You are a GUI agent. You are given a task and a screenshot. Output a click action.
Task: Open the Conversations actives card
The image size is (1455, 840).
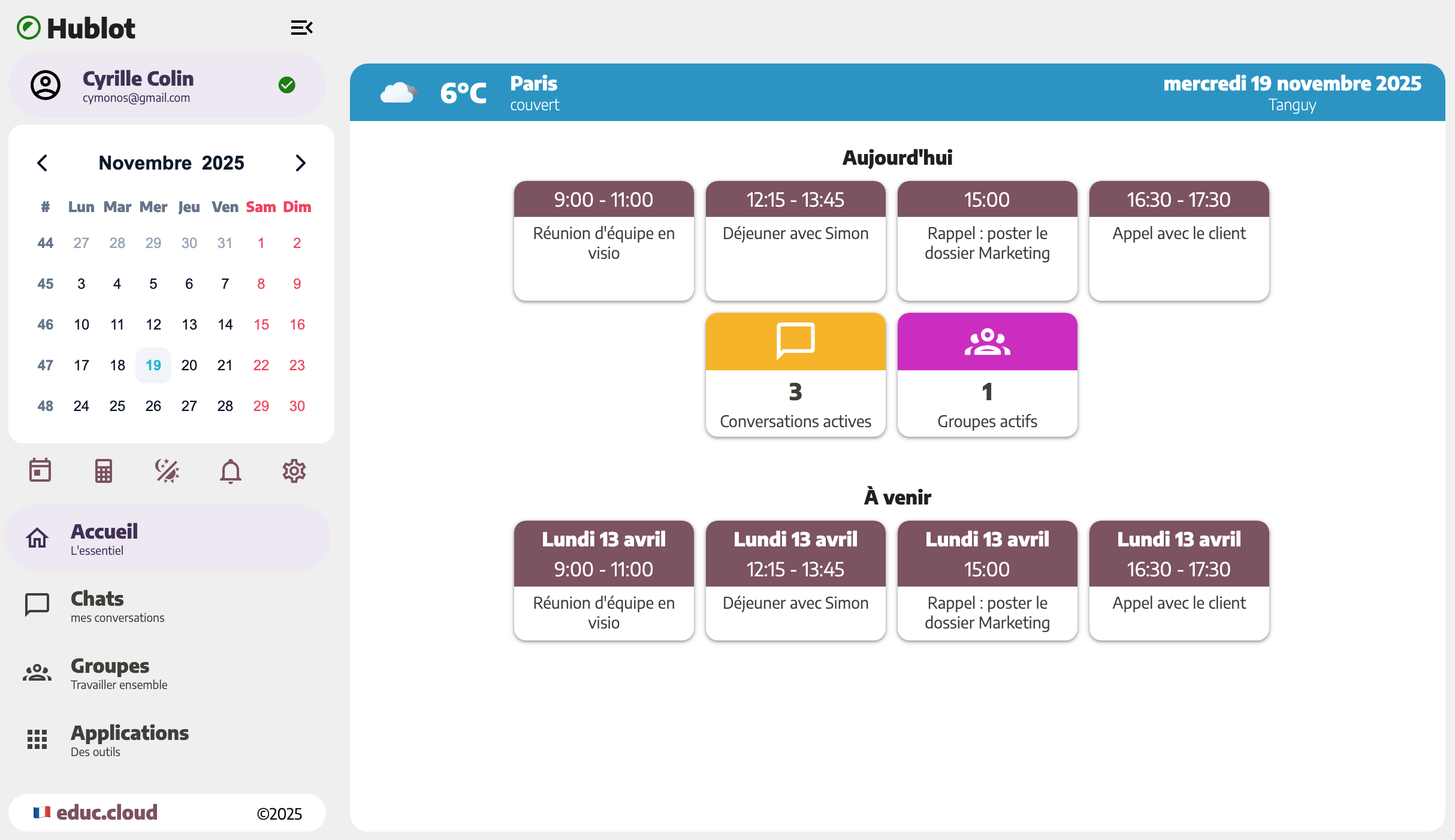point(795,374)
